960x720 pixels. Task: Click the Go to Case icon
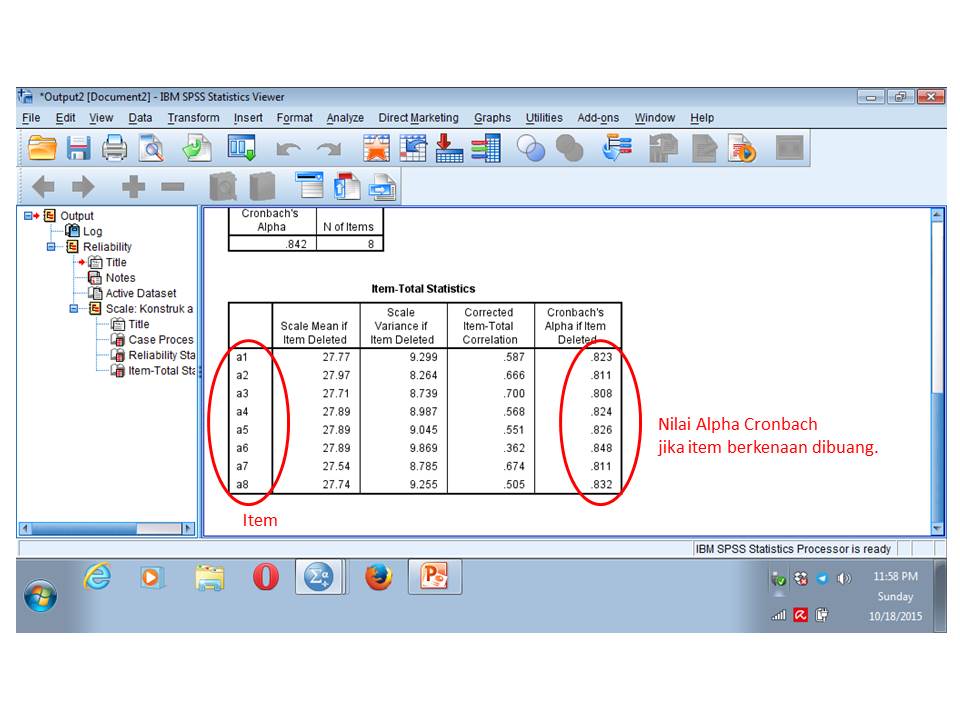click(413, 148)
